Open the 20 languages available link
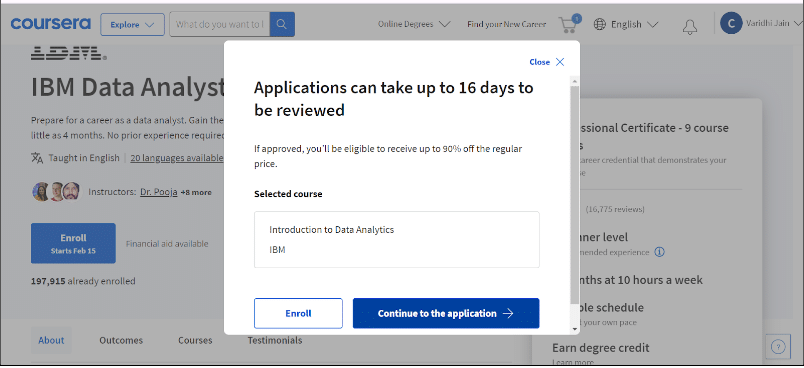 click(x=177, y=158)
